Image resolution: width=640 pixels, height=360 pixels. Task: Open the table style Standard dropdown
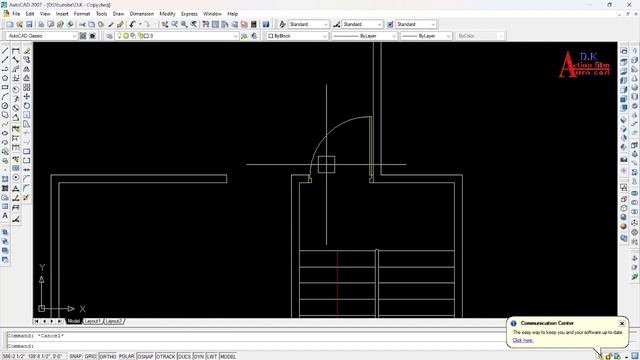(x=416, y=24)
